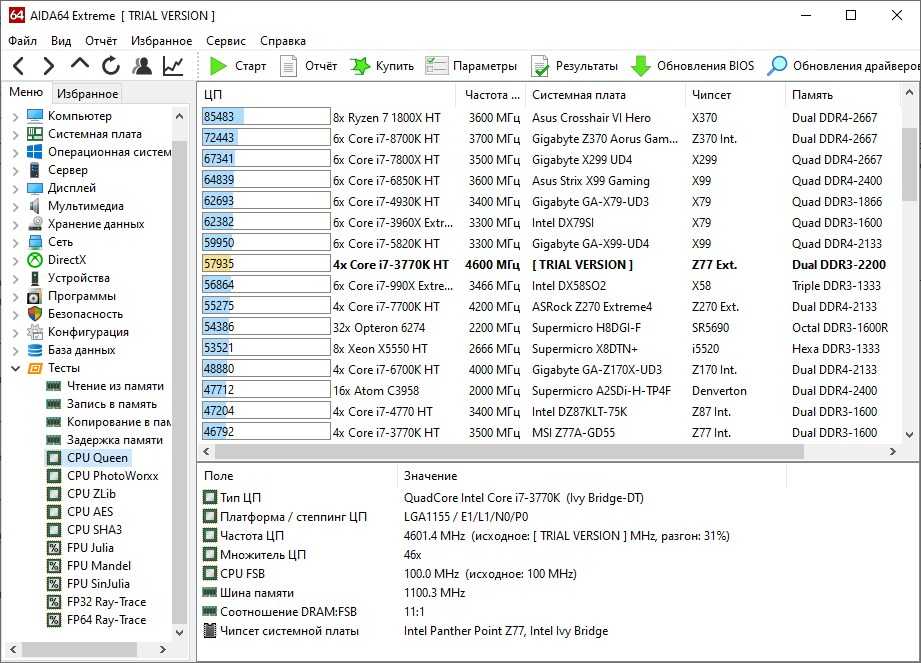Sort by the Чипсет column header
The width and height of the screenshot is (921, 663).
711,95
